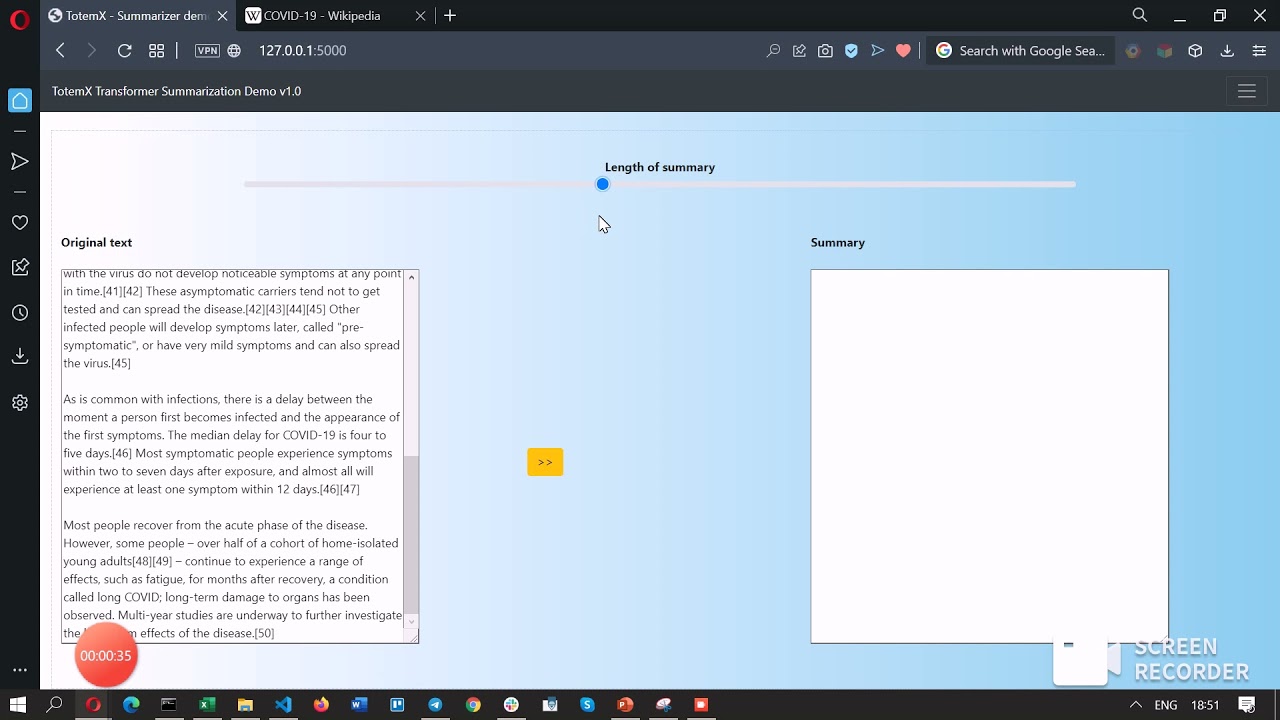Go back to the previous page
The width and height of the screenshot is (1280, 720).
point(60,50)
